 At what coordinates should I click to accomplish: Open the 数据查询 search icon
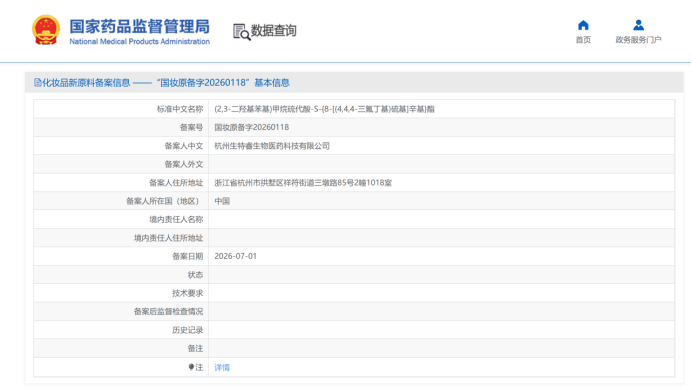[x=241, y=32]
